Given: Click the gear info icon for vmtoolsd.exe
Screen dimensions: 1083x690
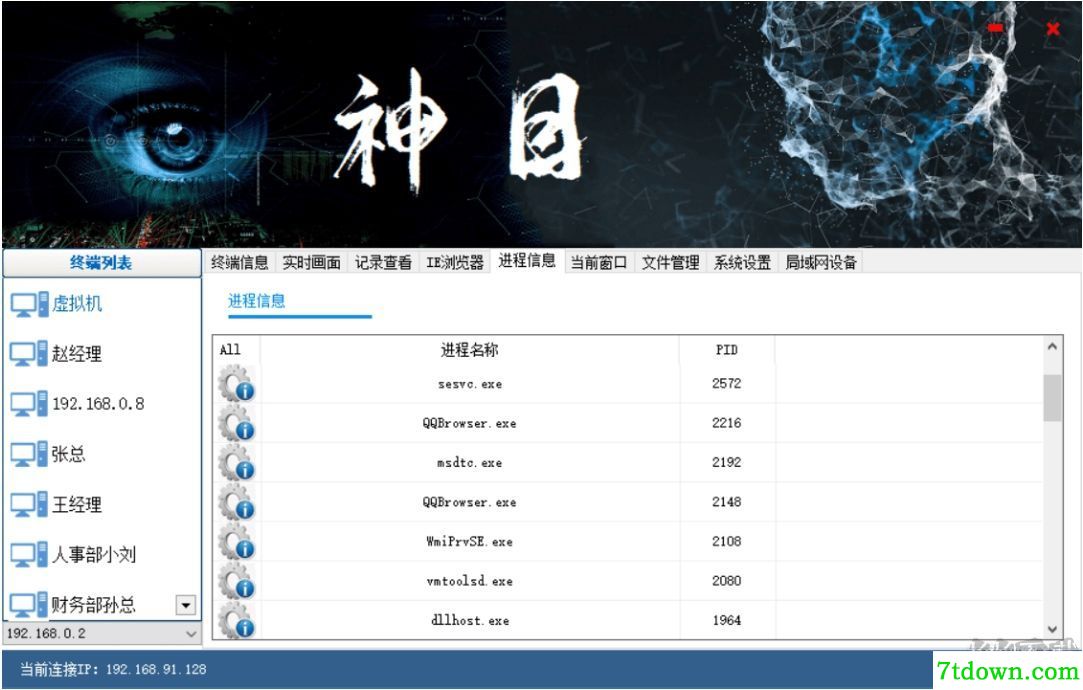Looking at the screenshot, I should [x=237, y=581].
